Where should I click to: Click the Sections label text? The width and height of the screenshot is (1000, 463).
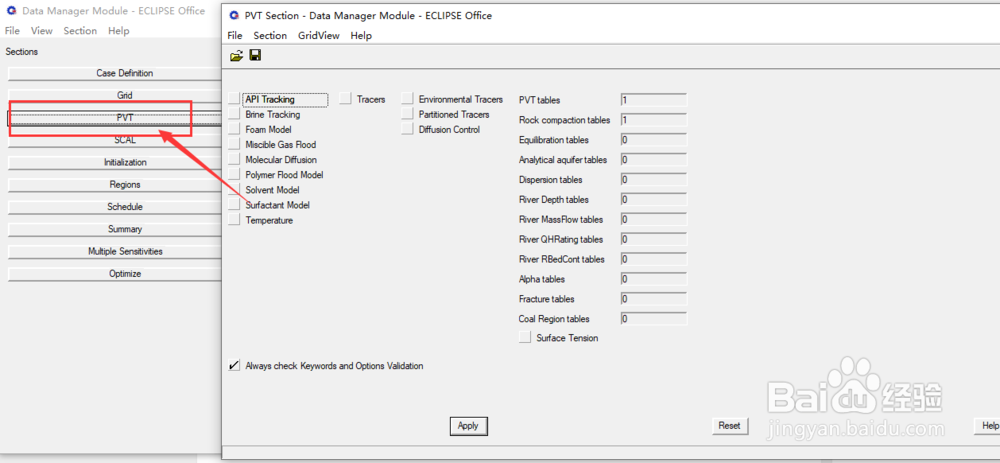point(22,52)
